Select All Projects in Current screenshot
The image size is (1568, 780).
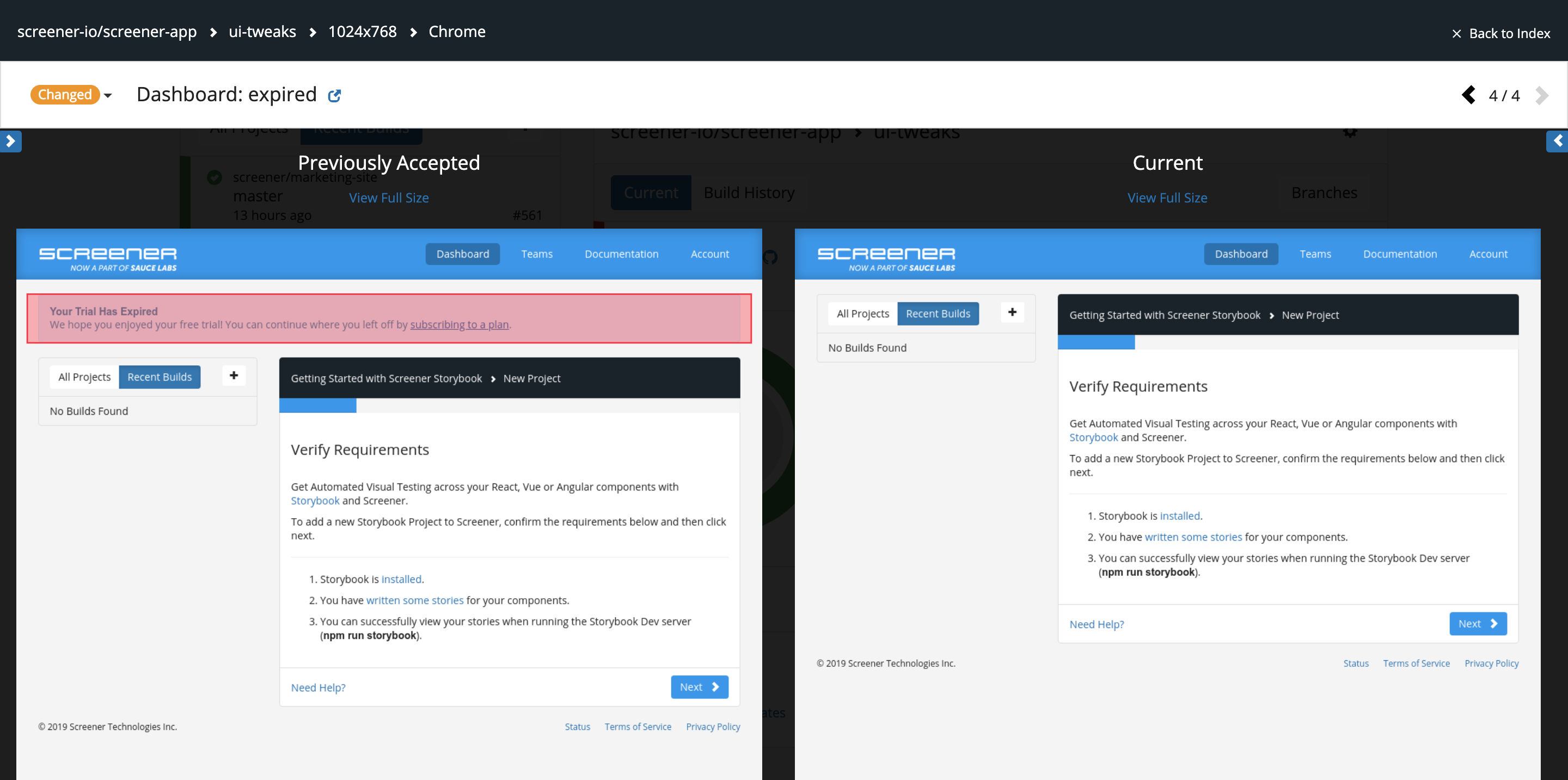(x=862, y=314)
